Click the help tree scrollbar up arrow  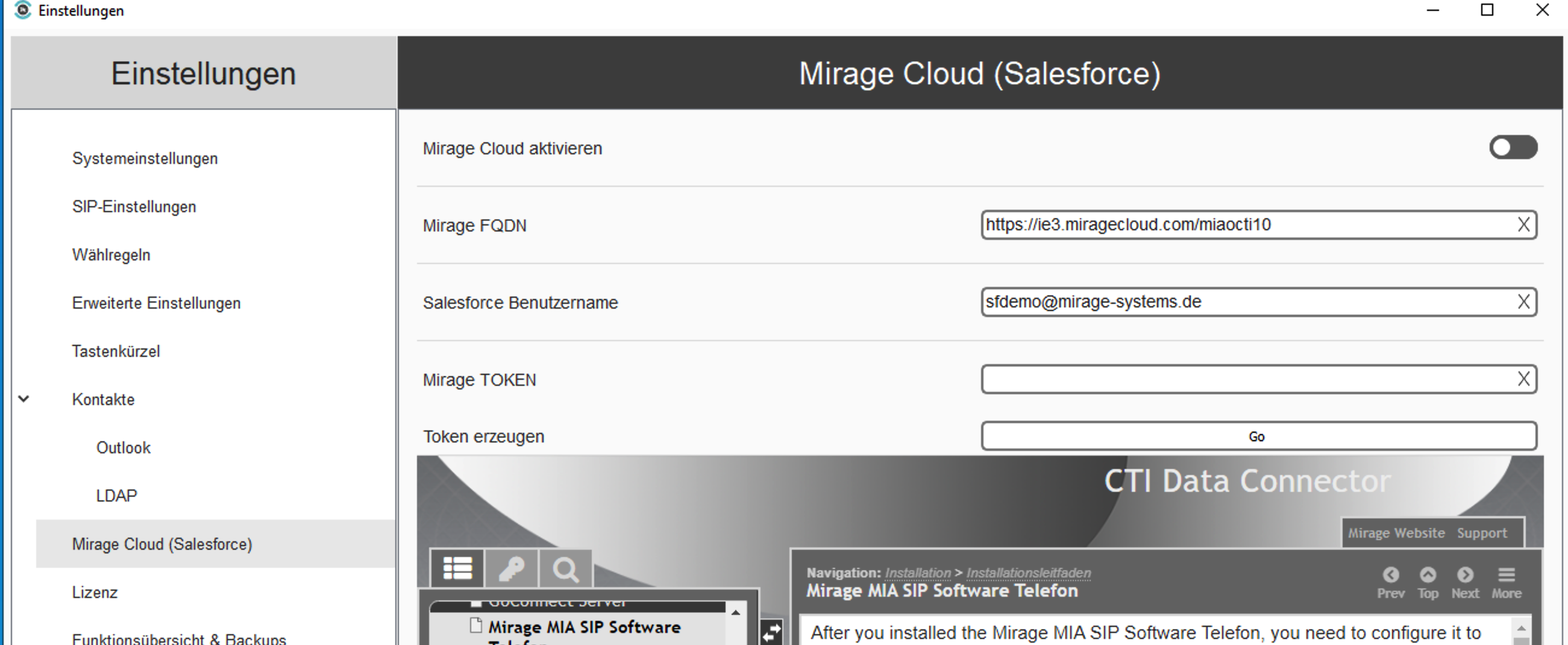click(735, 612)
